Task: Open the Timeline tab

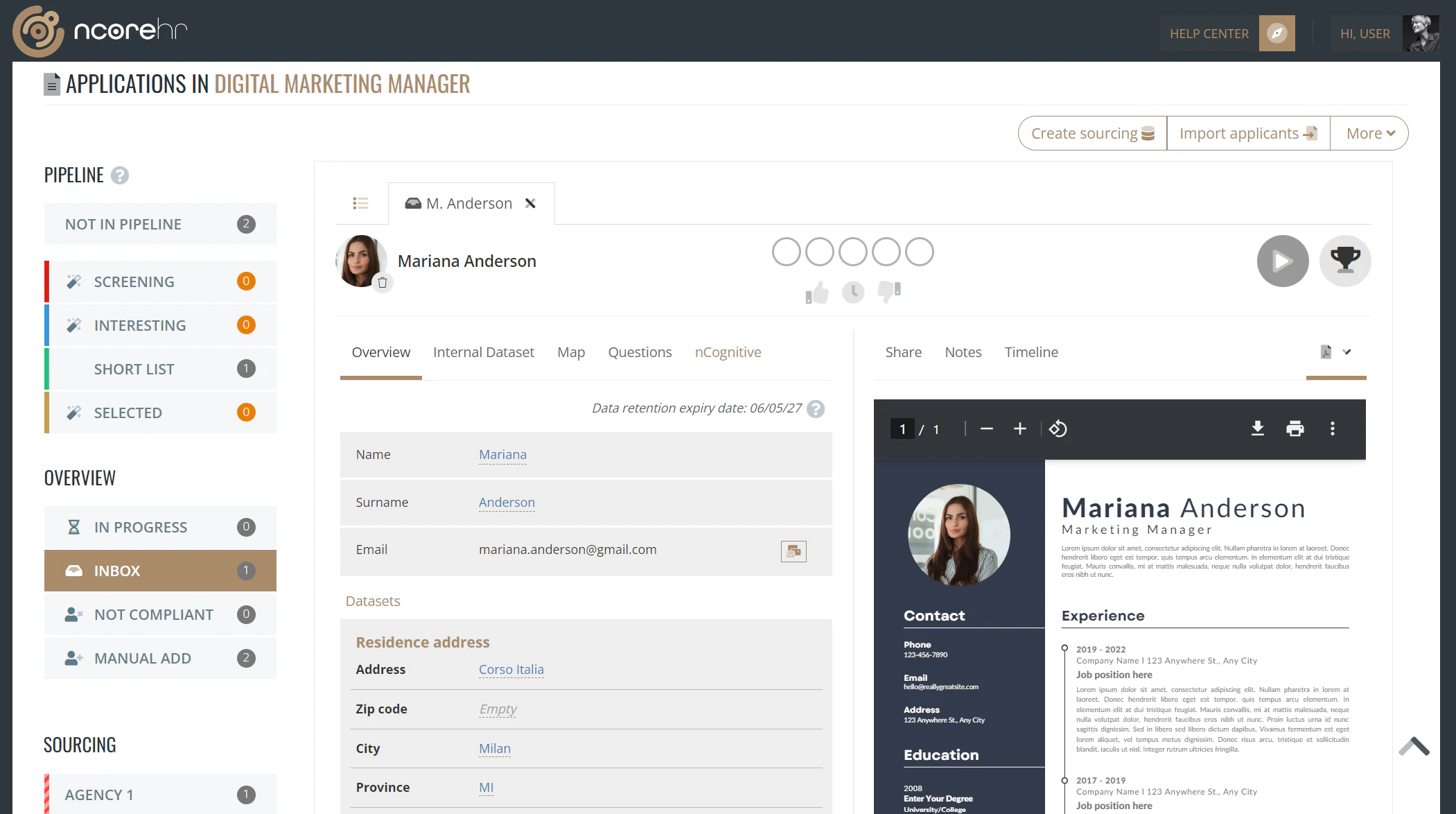Action: [x=1031, y=352]
